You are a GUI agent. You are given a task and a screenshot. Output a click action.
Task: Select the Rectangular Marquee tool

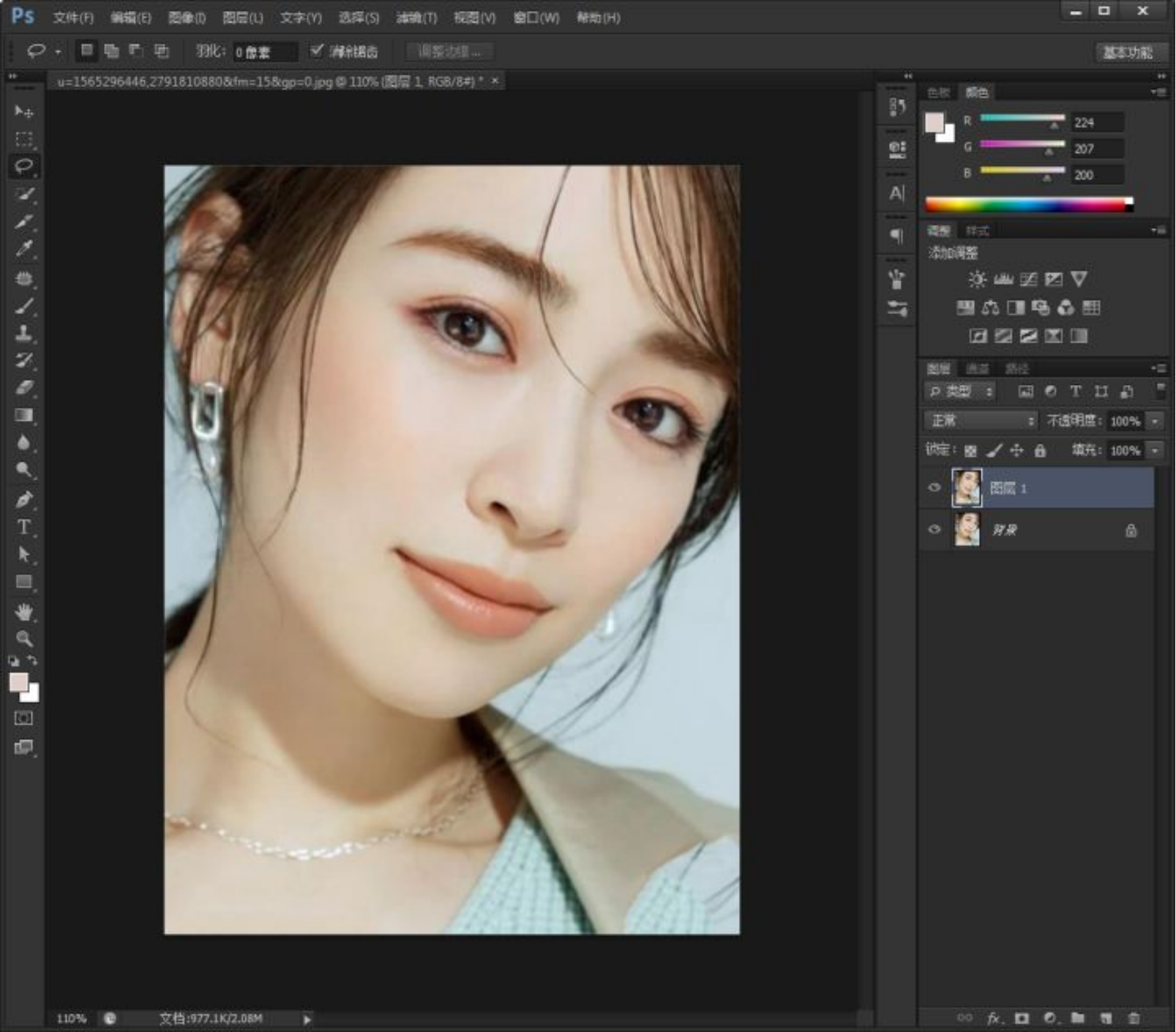pyautogui.click(x=23, y=139)
